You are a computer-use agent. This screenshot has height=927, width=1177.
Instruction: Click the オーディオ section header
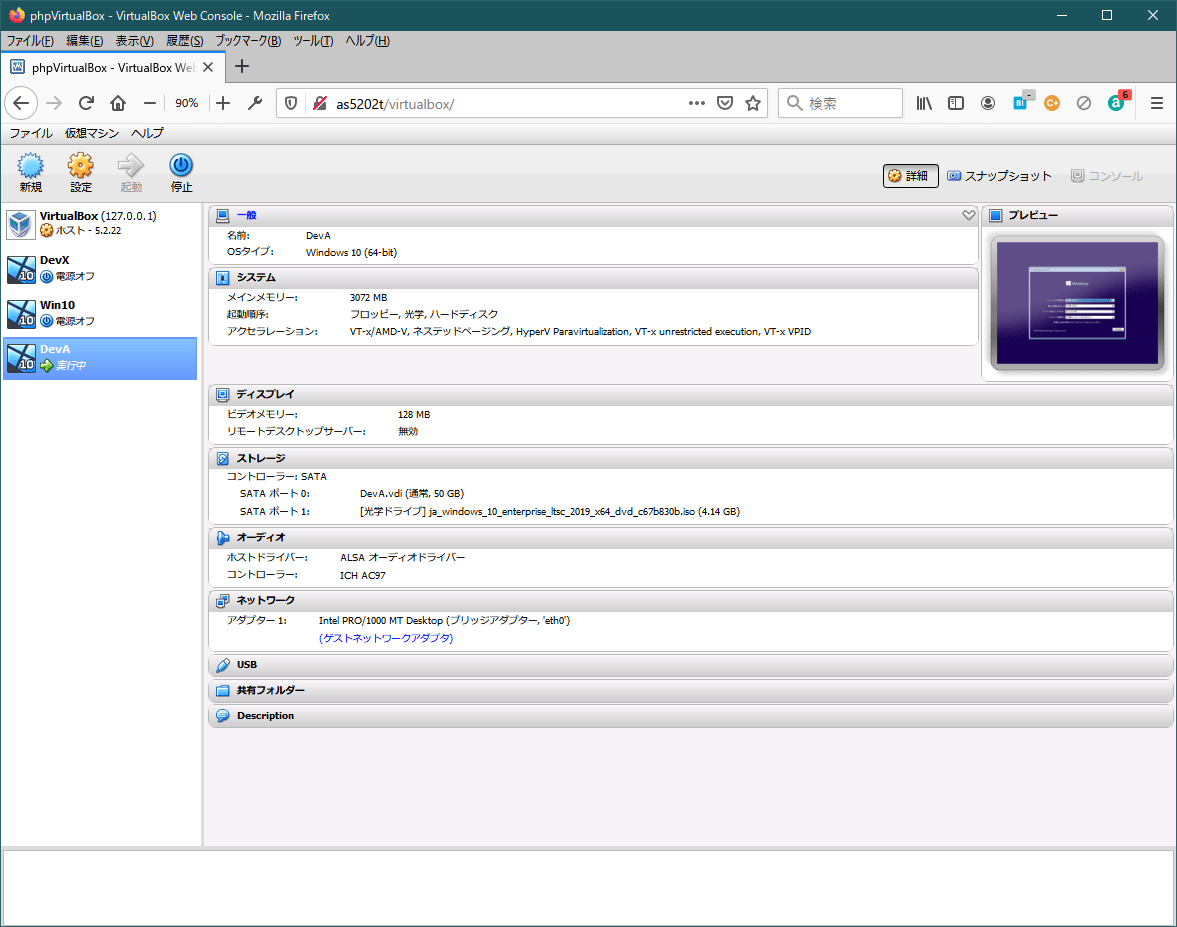tap(691, 537)
